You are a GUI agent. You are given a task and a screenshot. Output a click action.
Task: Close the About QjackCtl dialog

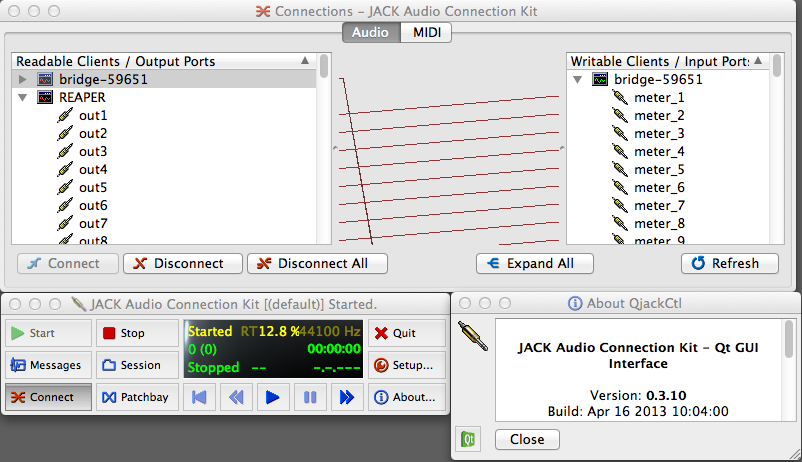point(527,439)
